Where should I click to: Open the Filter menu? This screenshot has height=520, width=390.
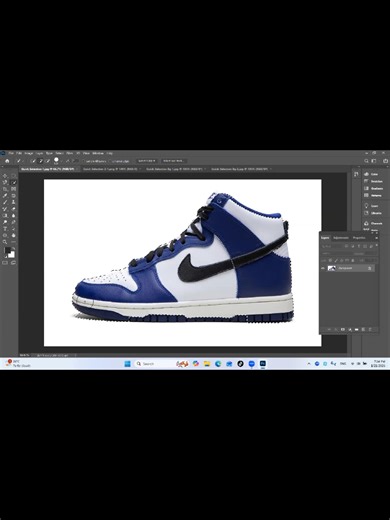pos(69,153)
